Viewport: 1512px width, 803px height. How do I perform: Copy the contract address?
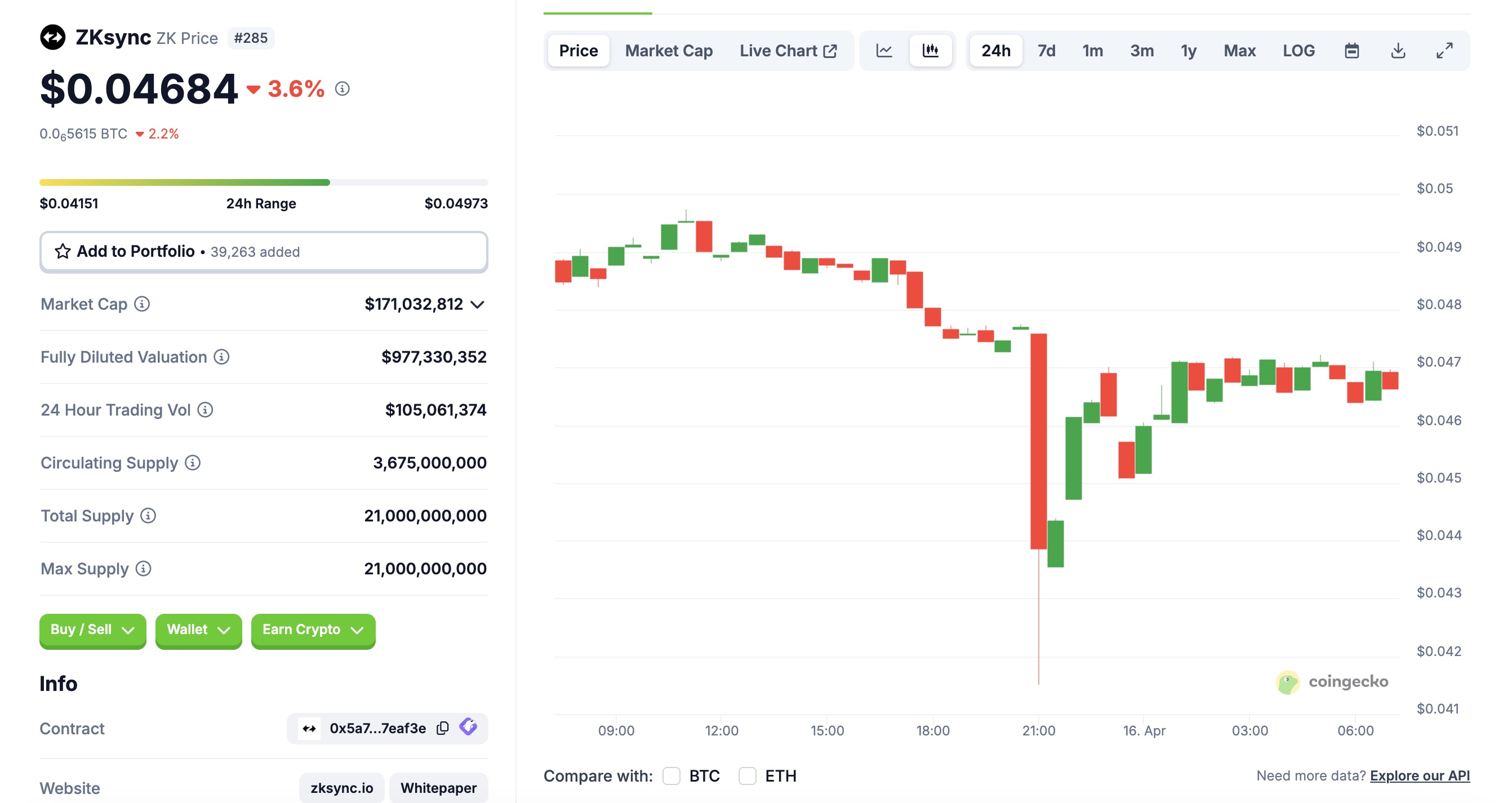click(443, 728)
